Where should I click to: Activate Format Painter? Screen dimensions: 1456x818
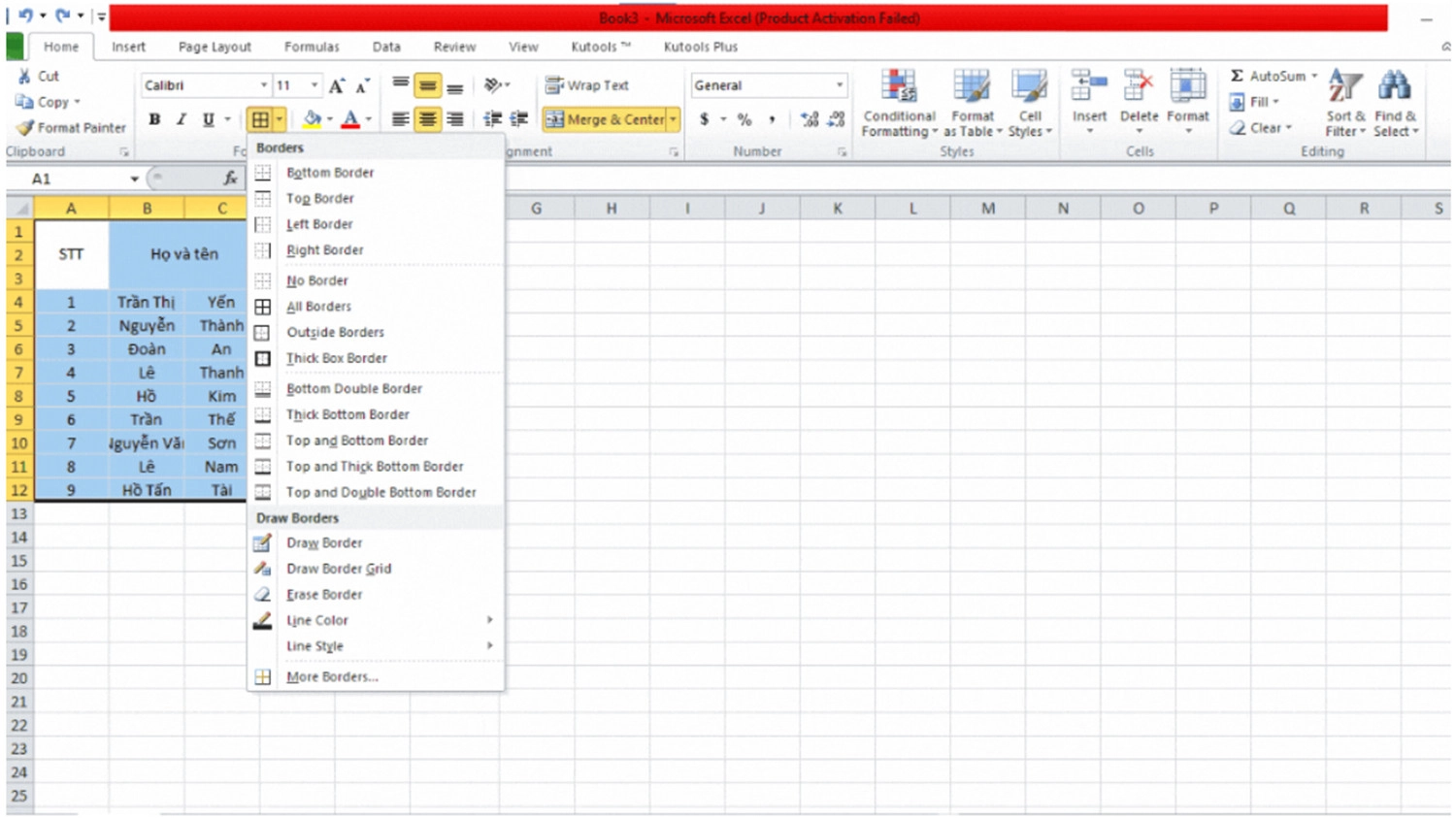(72, 128)
